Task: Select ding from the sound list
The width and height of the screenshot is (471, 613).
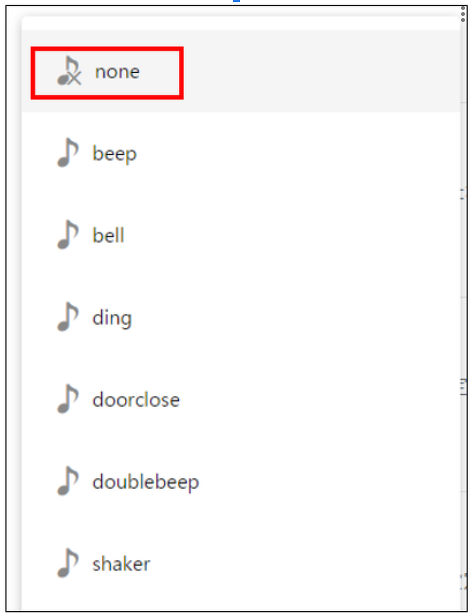Action: click(112, 318)
